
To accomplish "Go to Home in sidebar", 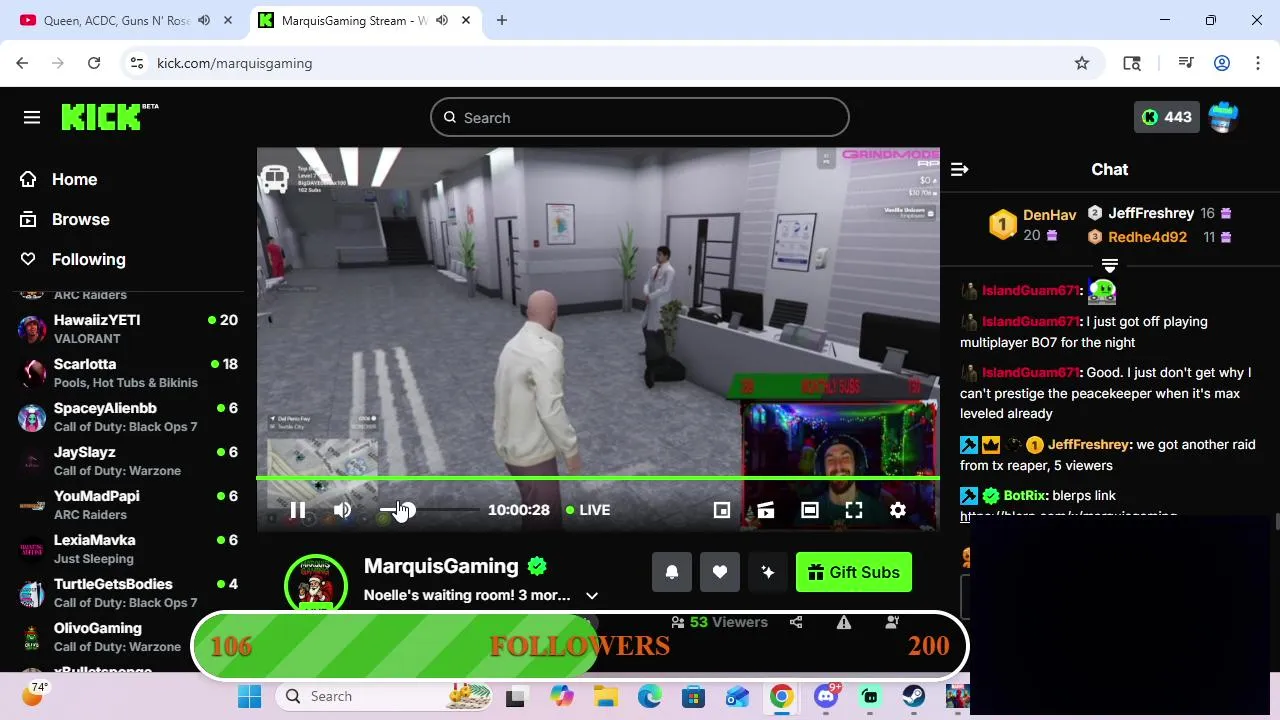I will click(x=59, y=179).
